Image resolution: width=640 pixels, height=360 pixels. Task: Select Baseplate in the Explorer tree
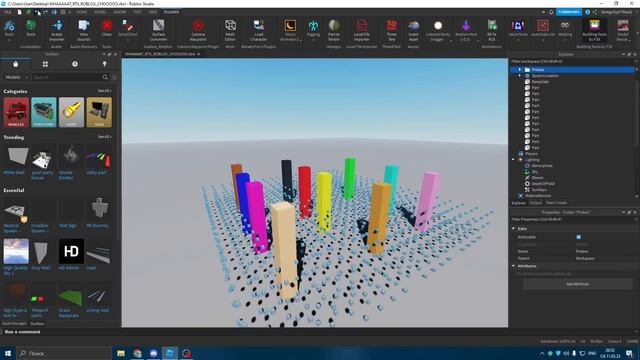[540, 82]
